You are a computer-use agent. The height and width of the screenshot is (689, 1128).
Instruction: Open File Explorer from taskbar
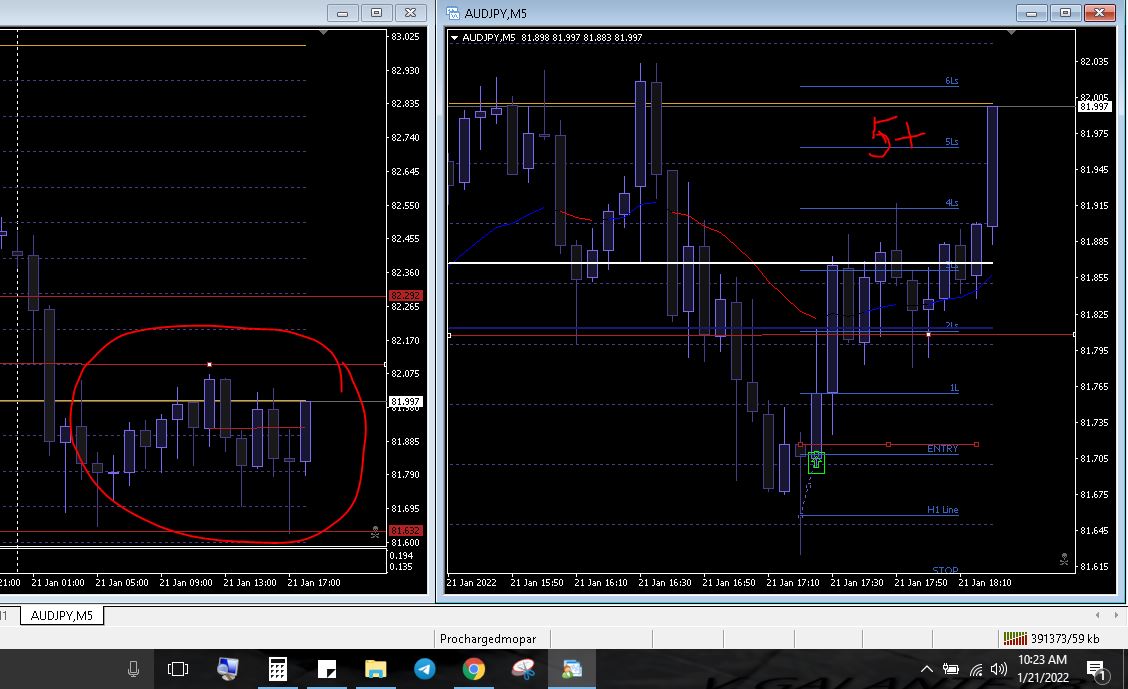[x=376, y=669]
